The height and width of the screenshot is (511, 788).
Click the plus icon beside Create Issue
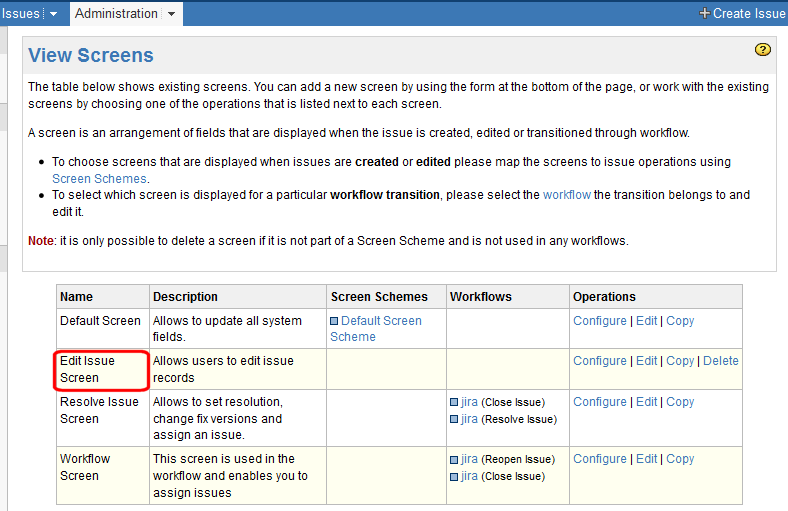[x=704, y=13]
